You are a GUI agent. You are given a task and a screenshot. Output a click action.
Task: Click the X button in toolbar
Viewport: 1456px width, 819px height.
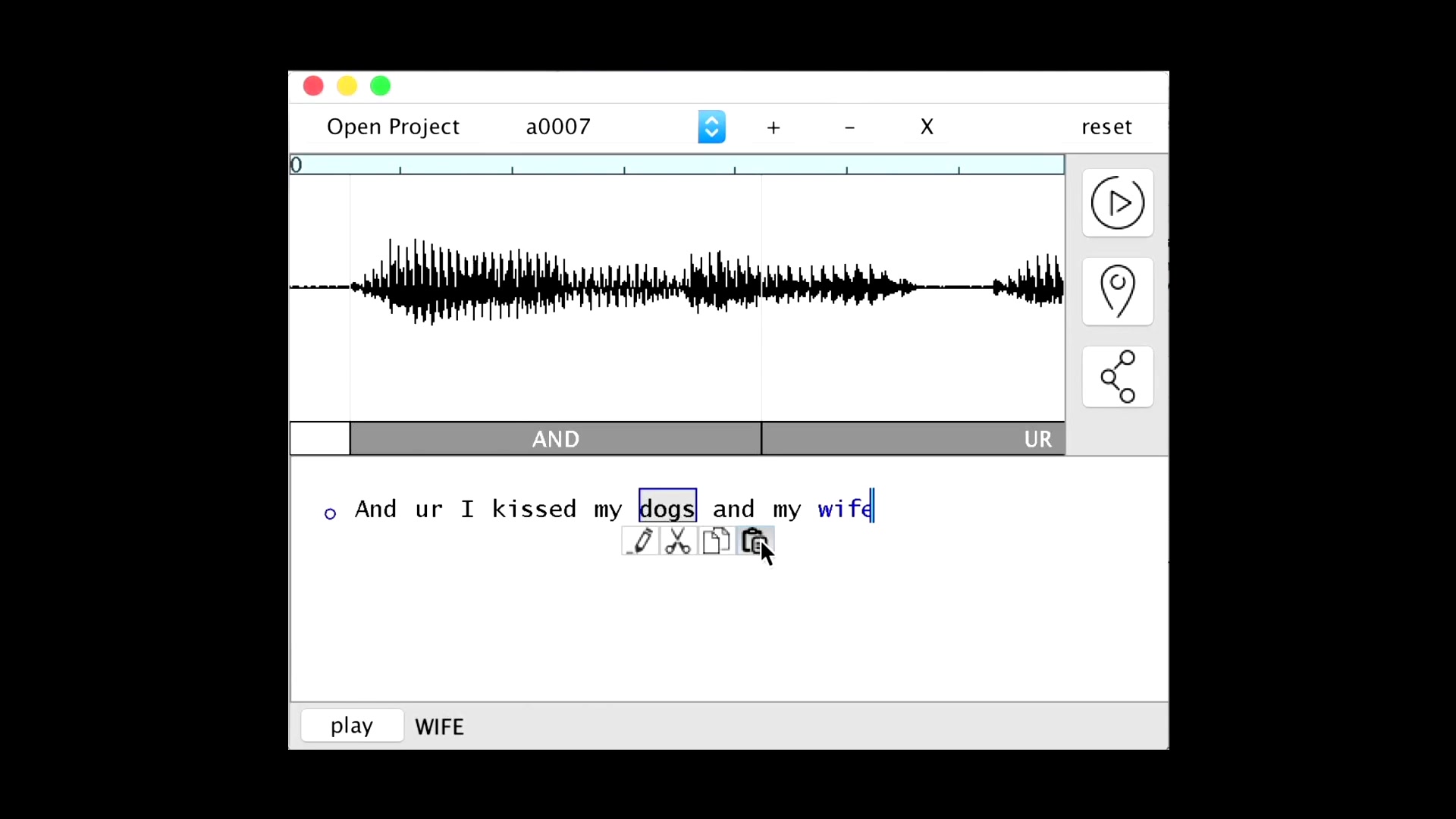(927, 127)
